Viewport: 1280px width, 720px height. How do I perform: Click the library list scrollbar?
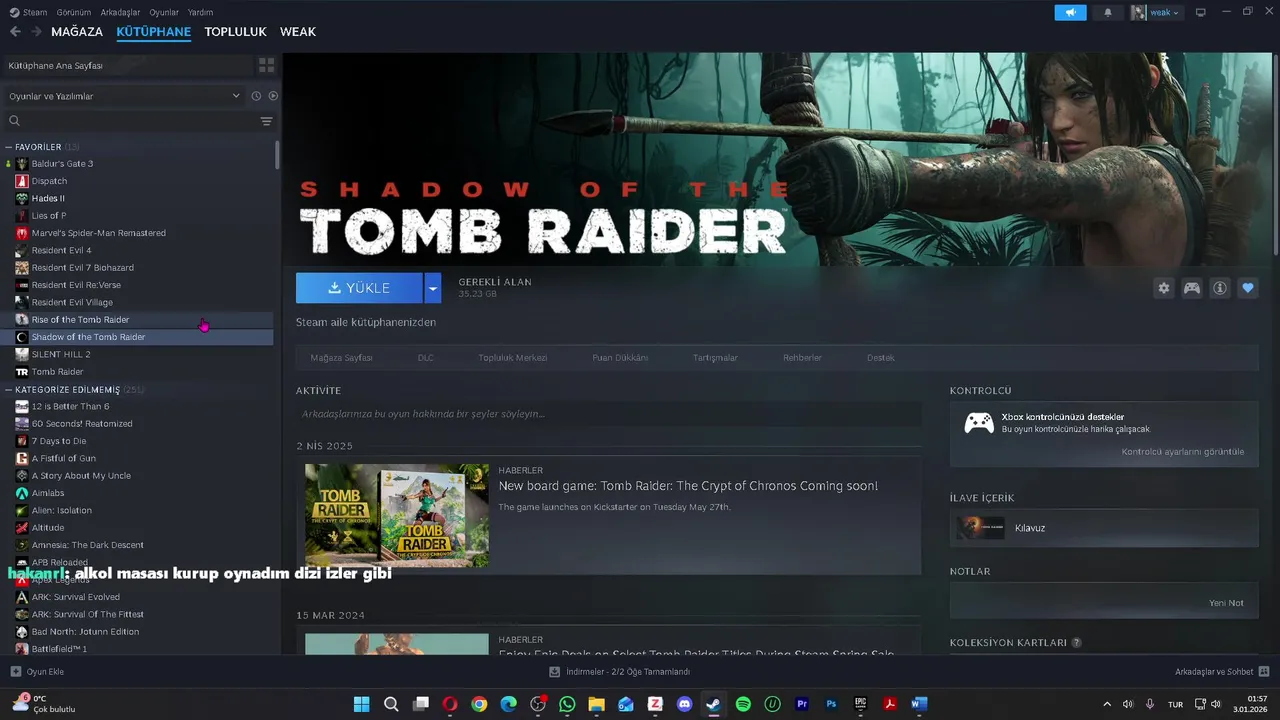277,155
